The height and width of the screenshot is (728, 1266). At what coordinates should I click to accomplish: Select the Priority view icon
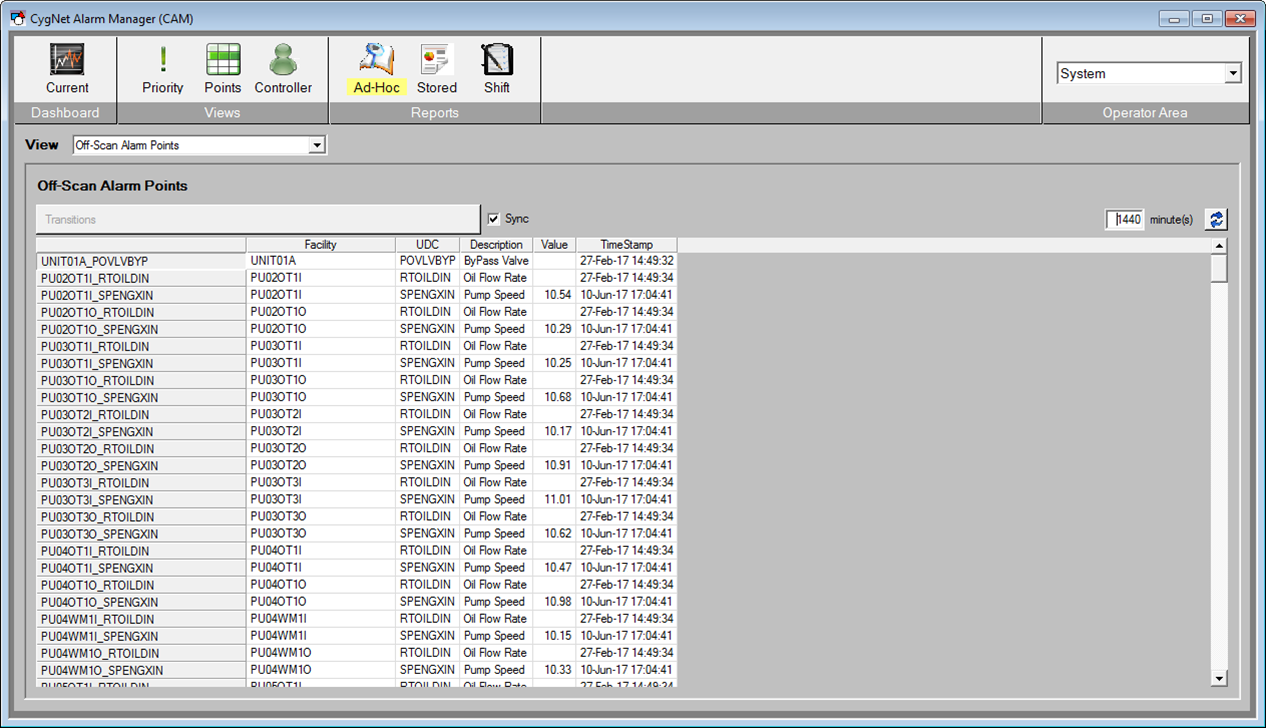[x=163, y=68]
